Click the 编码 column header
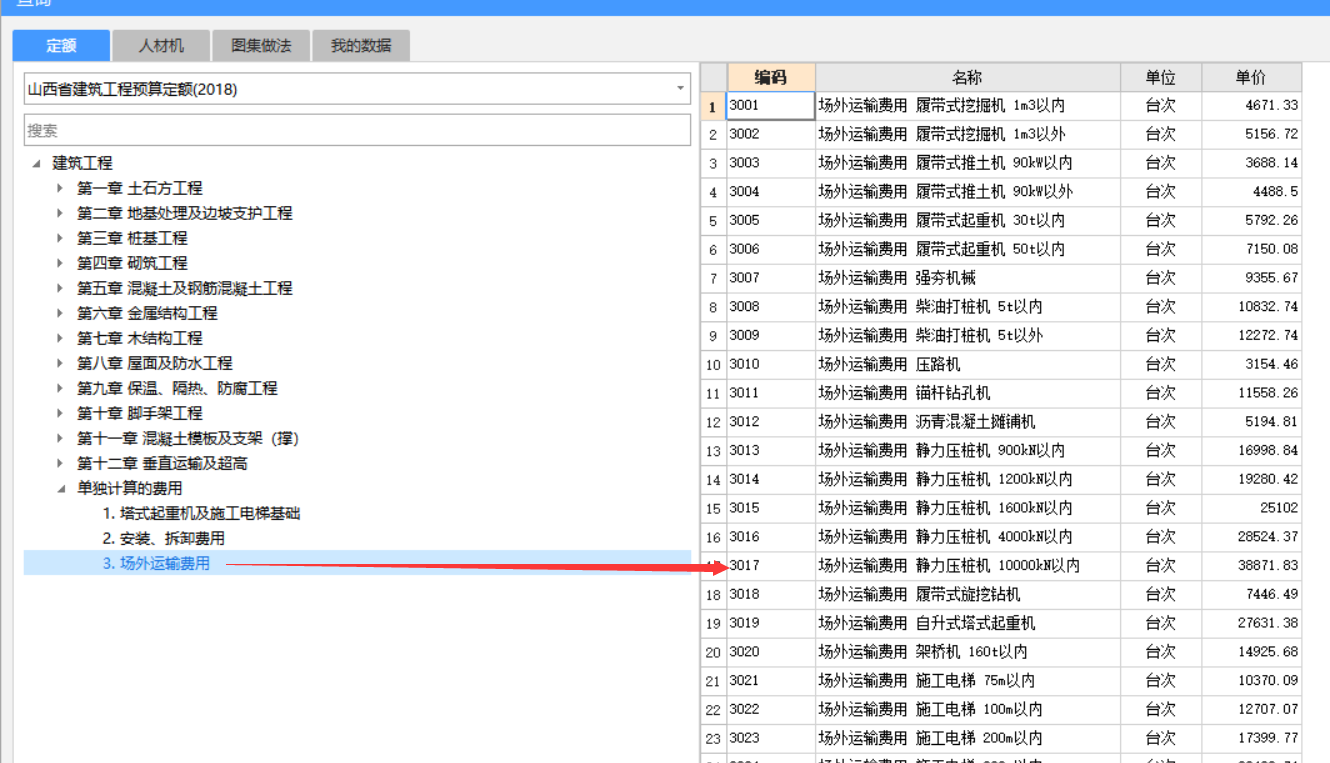The width and height of the screenshot is (1330, 763). [771, 77]
